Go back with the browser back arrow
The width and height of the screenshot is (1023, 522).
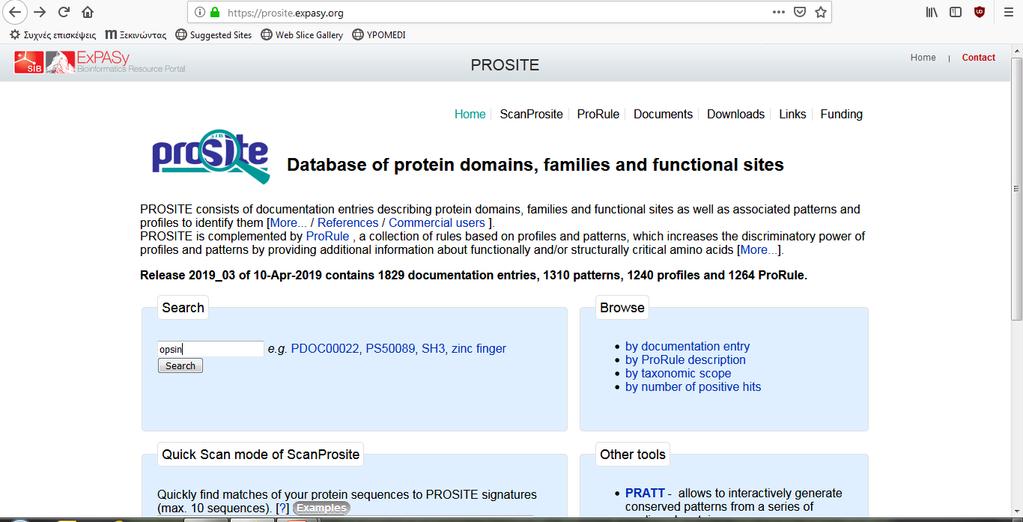coord(14,12)
